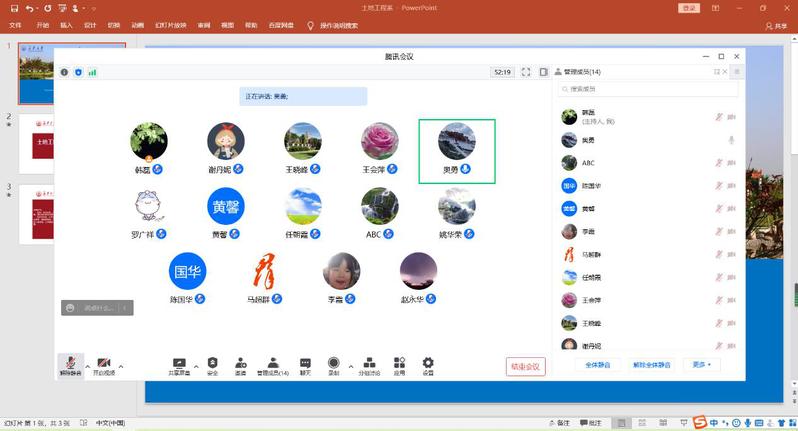The height and width of the screenshot is (431, 798).
Task: Click PowerPoint 共享 share button
Action: coord(776,26)
